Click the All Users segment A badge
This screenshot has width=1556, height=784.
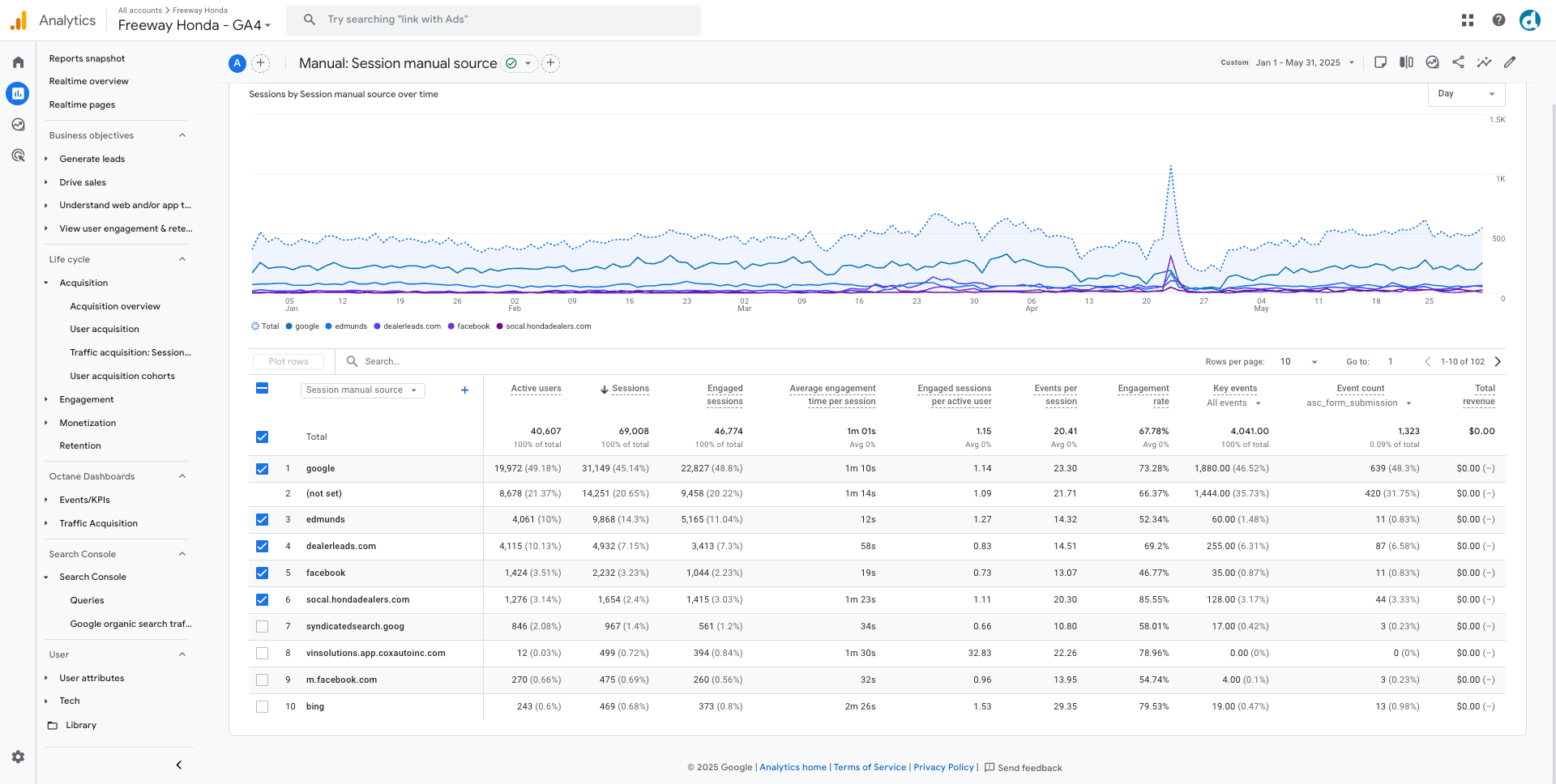(237, 63)
